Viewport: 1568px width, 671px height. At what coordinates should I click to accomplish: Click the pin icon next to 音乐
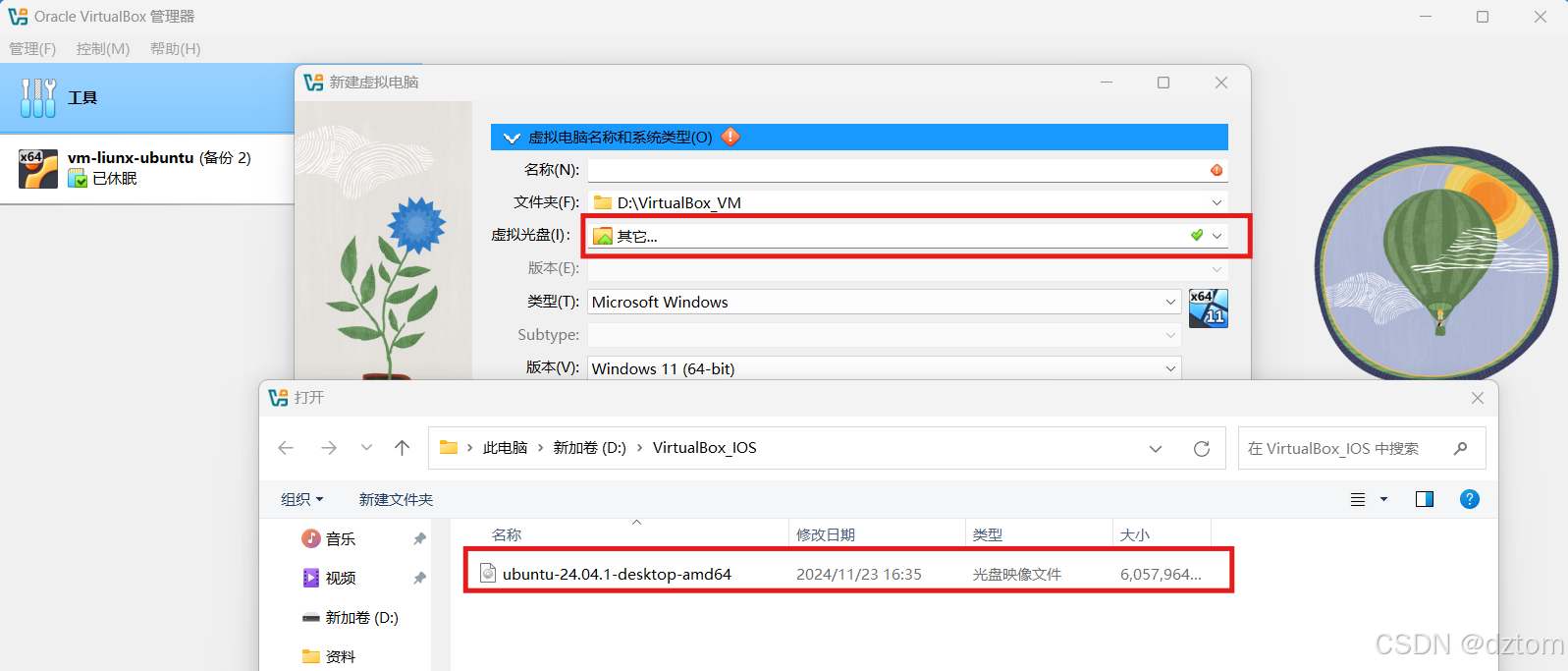[419, 539]
